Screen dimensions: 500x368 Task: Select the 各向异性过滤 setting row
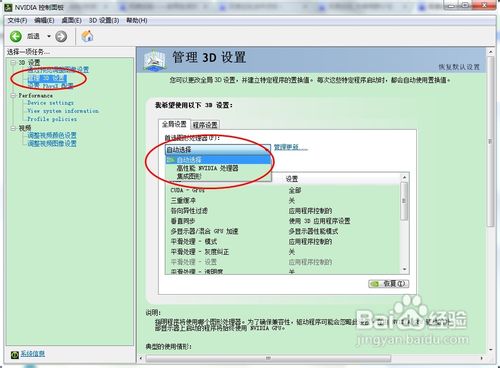pyautogui.click(x=283, y=211)
